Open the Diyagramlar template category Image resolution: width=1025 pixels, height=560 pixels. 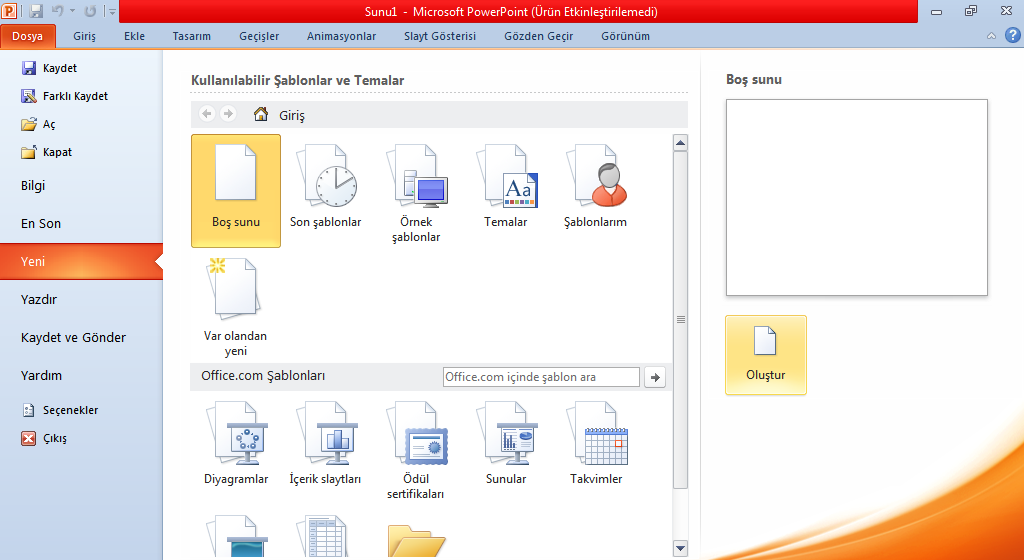(236, 444)
